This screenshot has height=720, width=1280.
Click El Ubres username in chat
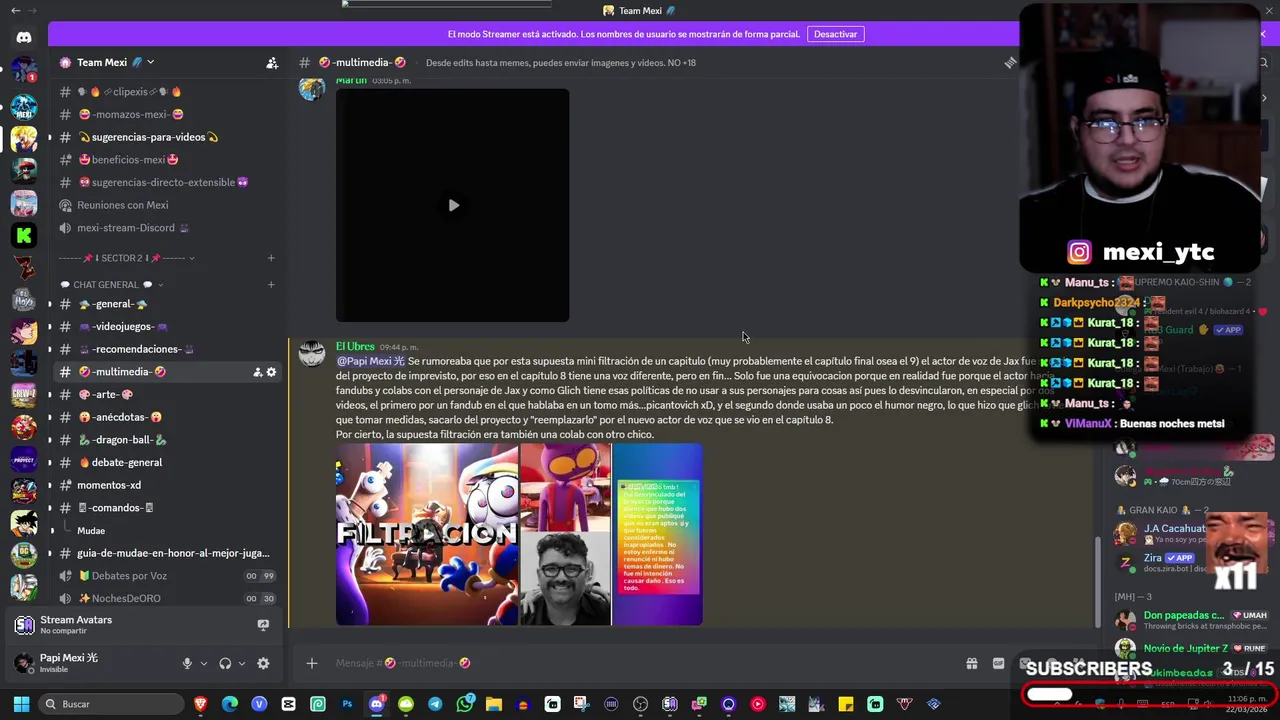pos(355,347)
